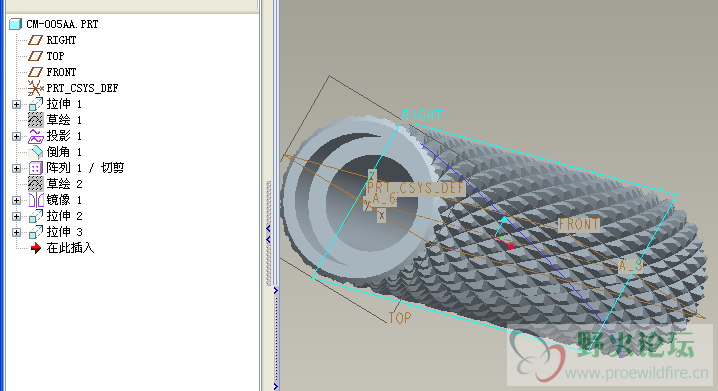
Task: Click the PRT_CSYS_DEF coordinate system icon
Action: pos(35,88)
